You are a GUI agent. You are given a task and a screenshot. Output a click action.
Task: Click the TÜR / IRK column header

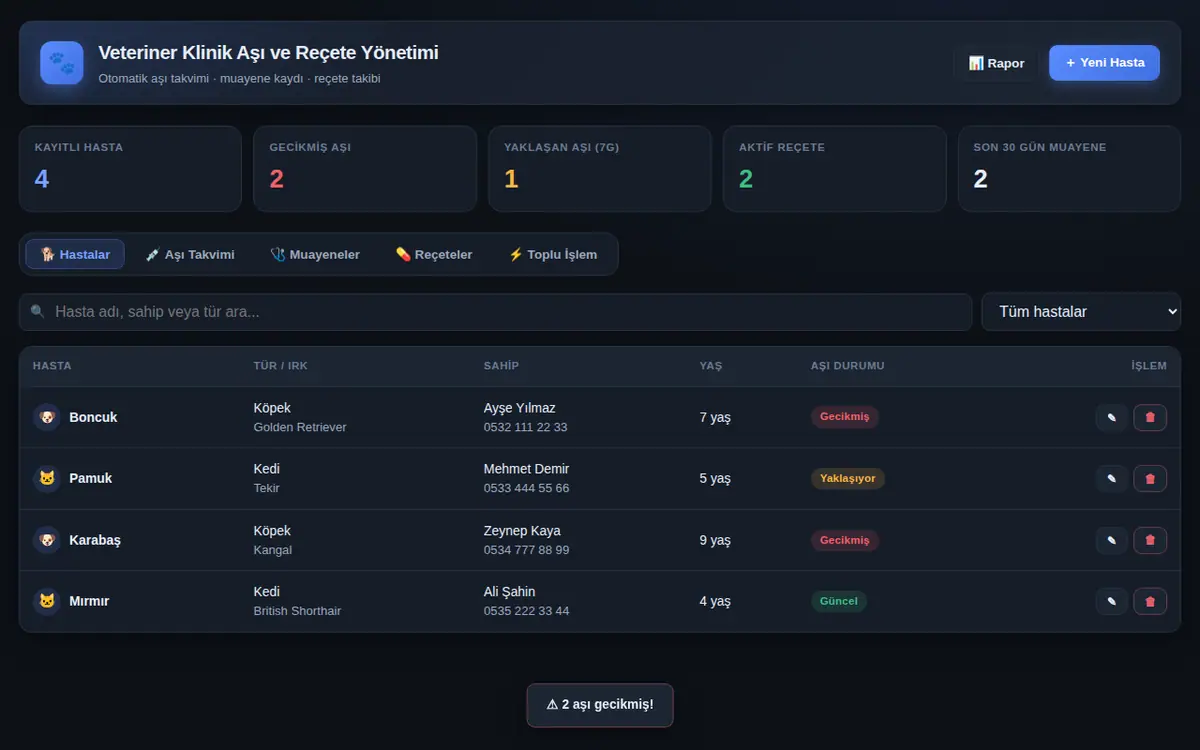[281, 366]
